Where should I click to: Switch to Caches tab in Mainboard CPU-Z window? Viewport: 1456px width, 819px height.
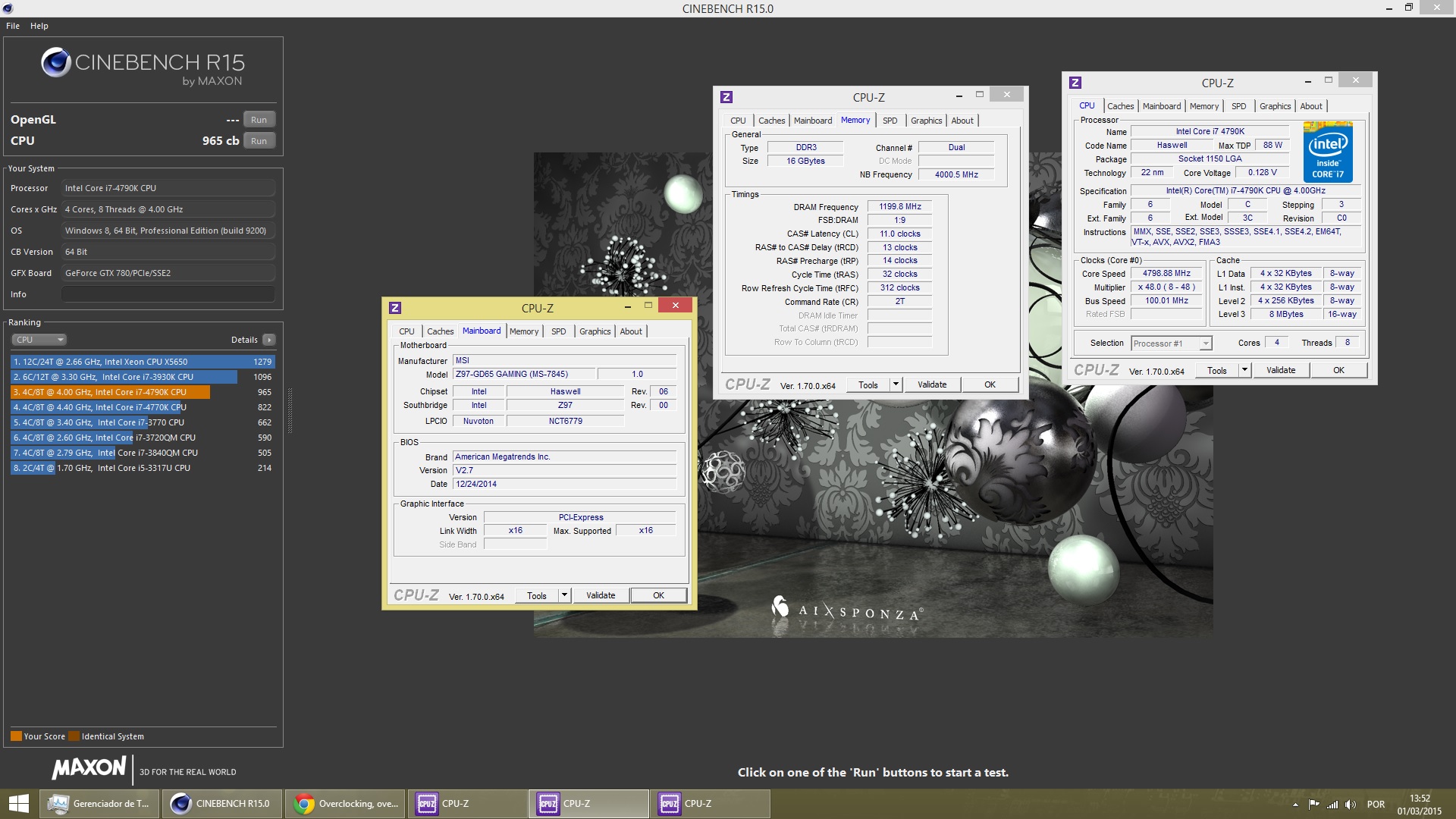tap(440, 331)
